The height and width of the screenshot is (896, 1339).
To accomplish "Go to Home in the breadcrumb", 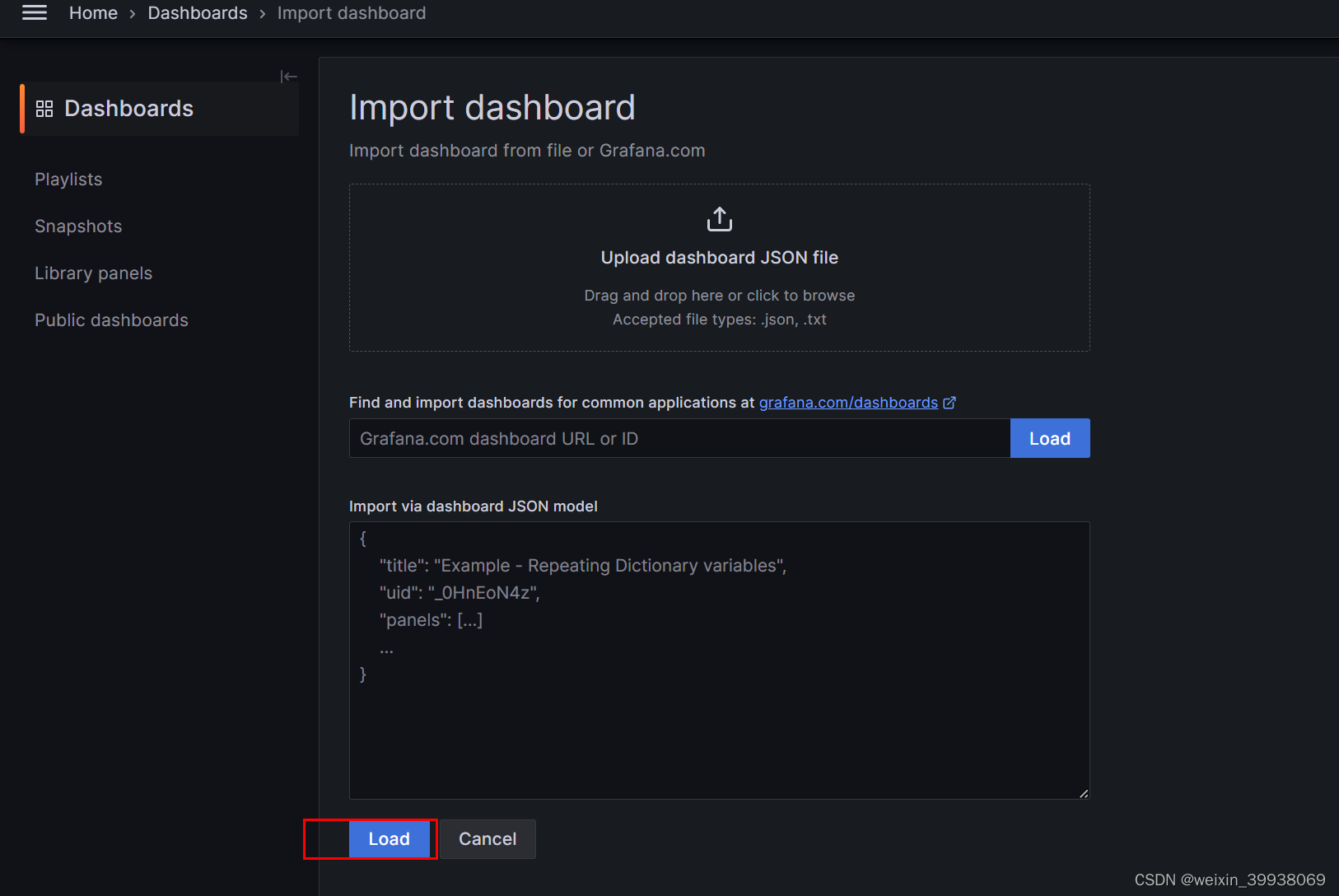I will tap(93, 13).
